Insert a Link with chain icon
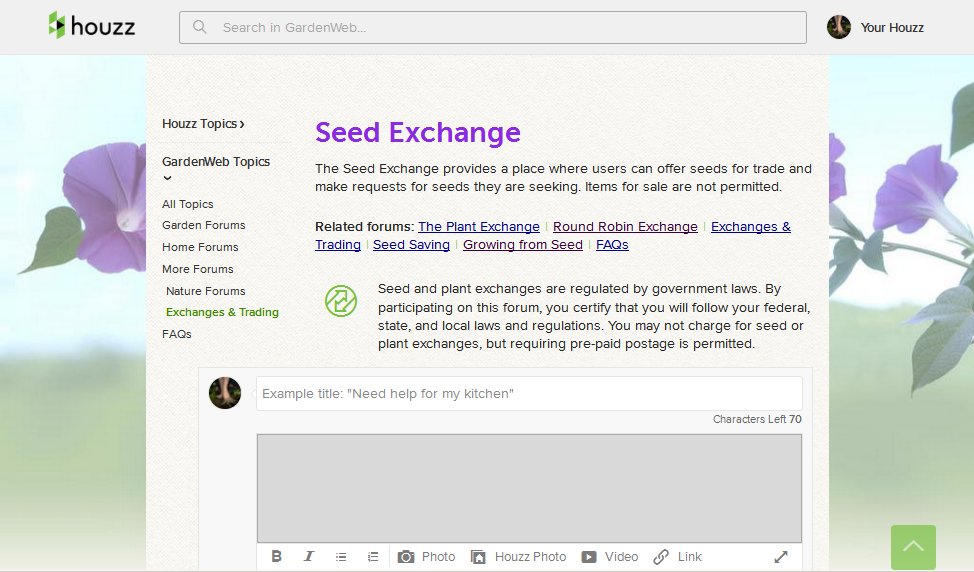974x572 pixels. (678, 556)
